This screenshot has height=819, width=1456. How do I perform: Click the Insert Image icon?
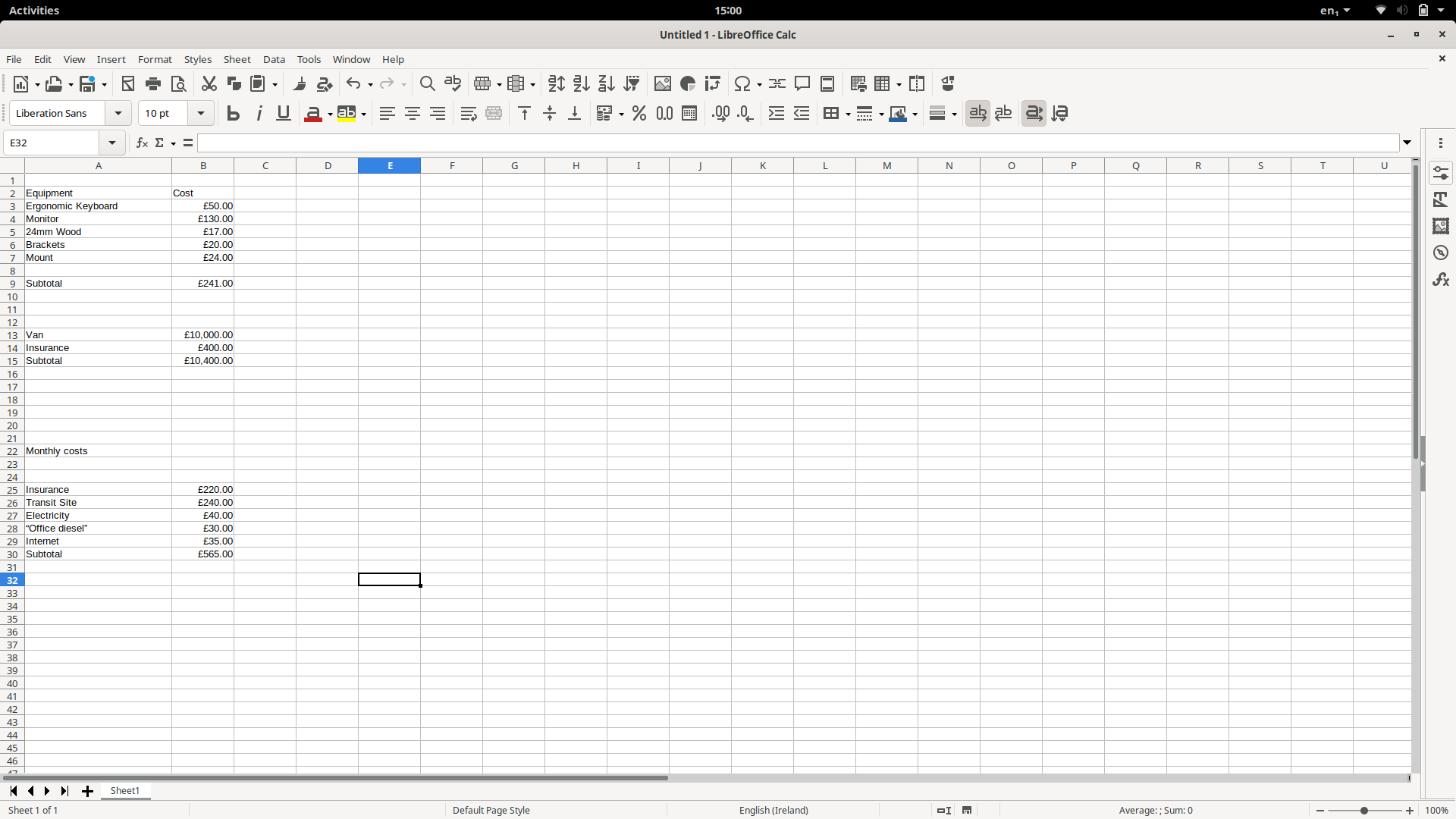[x=663, y=83]
